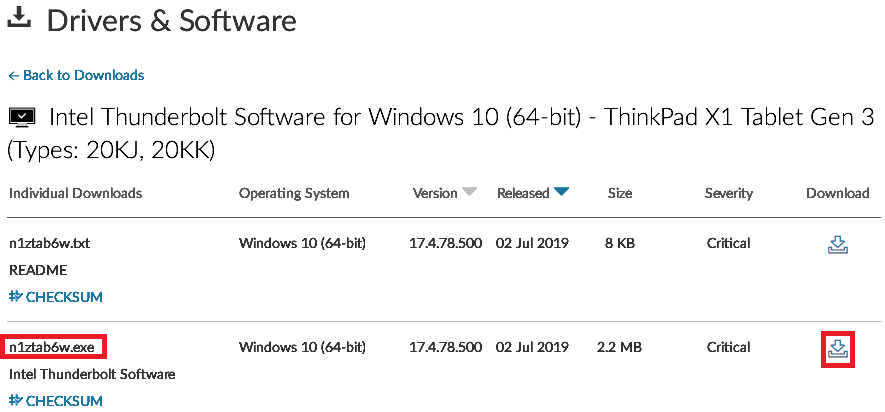Click the Released column header

pyautogui.click(x=523, y=193)
